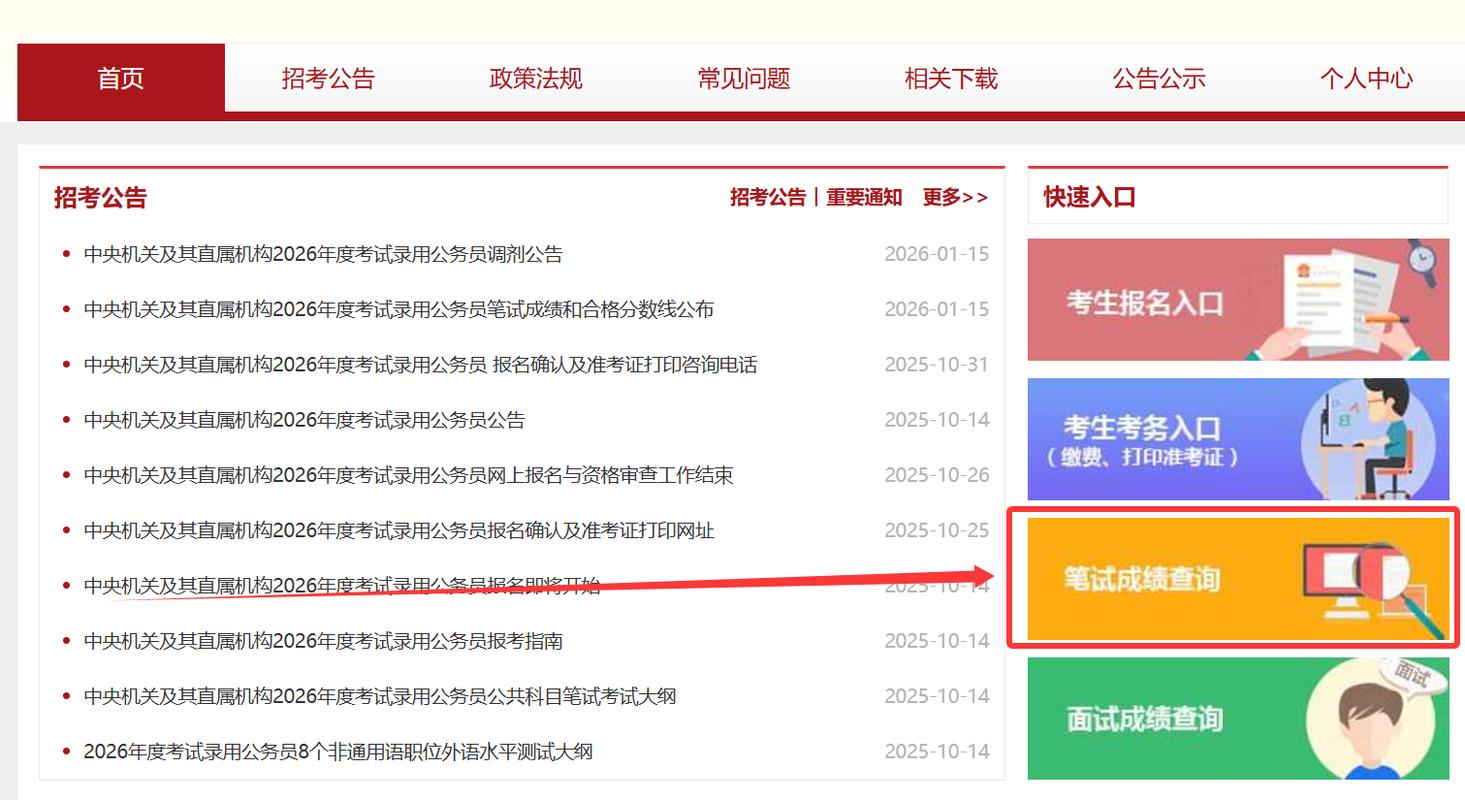Viewport: 1465px width, 800px height.
Task: Open the 常见问题 menu item
Action: (x=744, y=79)
